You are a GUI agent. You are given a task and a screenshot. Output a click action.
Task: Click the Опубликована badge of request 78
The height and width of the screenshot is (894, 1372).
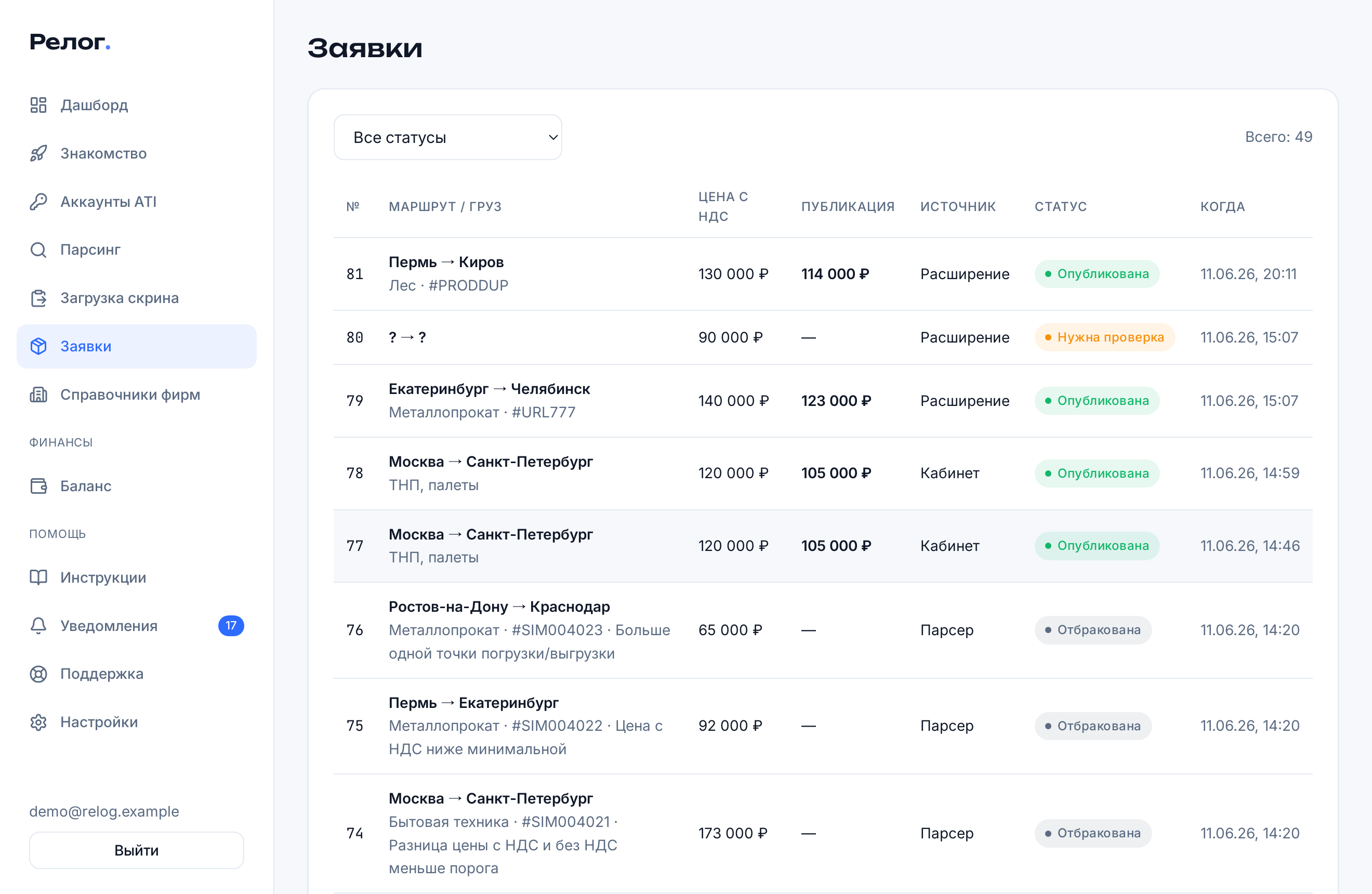1097,473
